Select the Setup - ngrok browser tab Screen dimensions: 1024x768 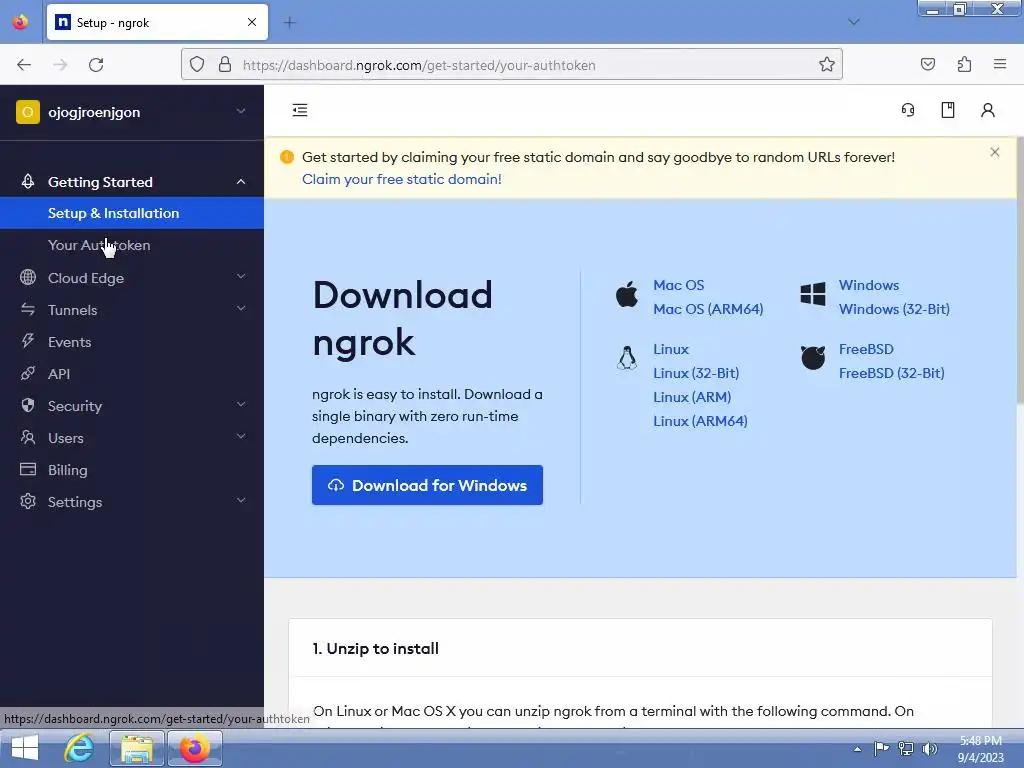[x=157, y=22]
